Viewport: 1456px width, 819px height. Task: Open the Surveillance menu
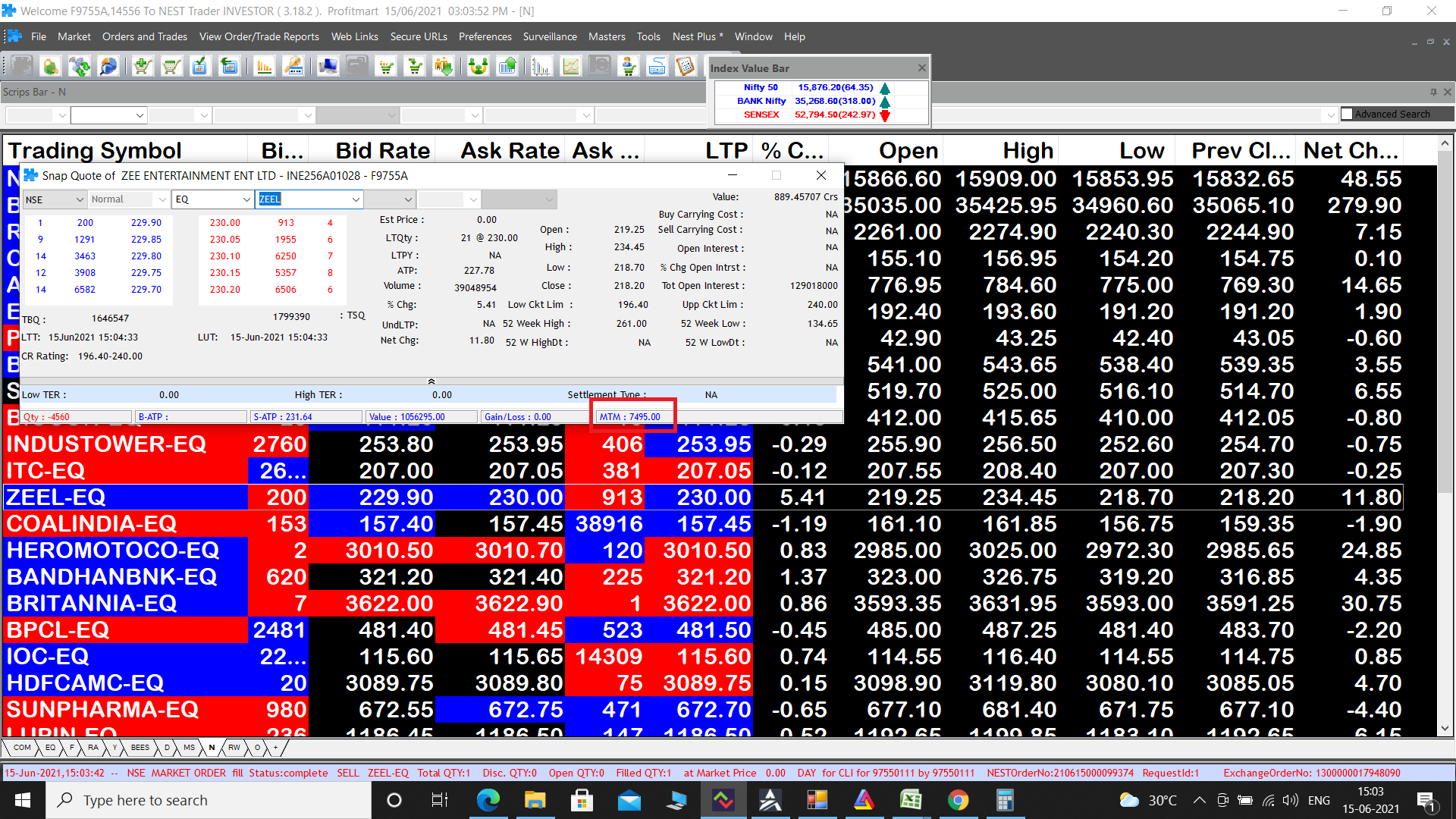tap(550, 36)
